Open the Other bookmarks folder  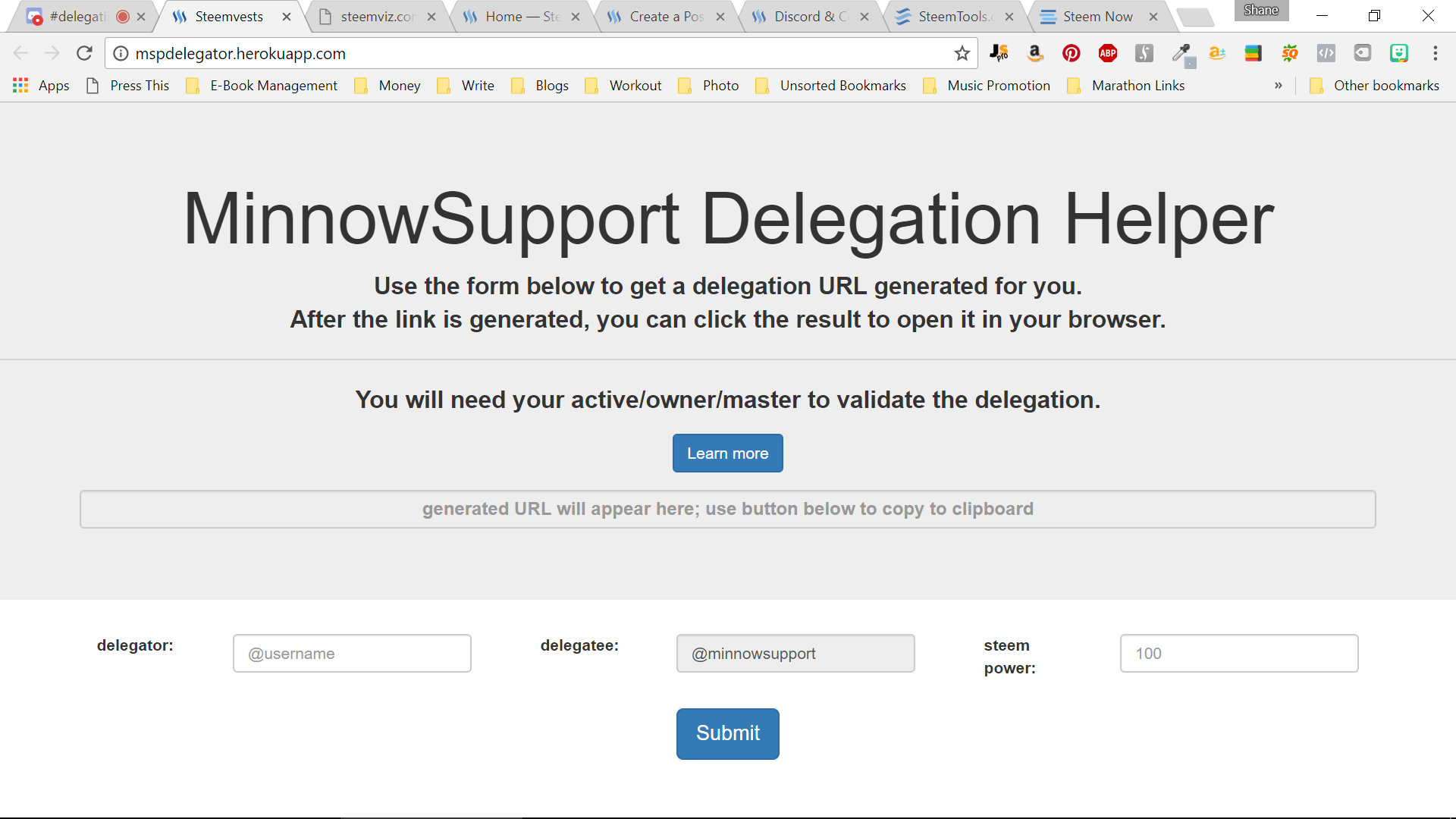tap(1374, 86)
